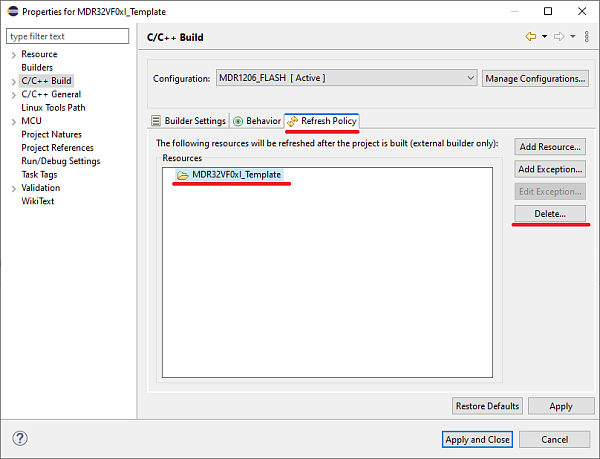Click the forward navigation arrow icon
The width and height of the screenshot is (600, 459).
coord(559,37)
